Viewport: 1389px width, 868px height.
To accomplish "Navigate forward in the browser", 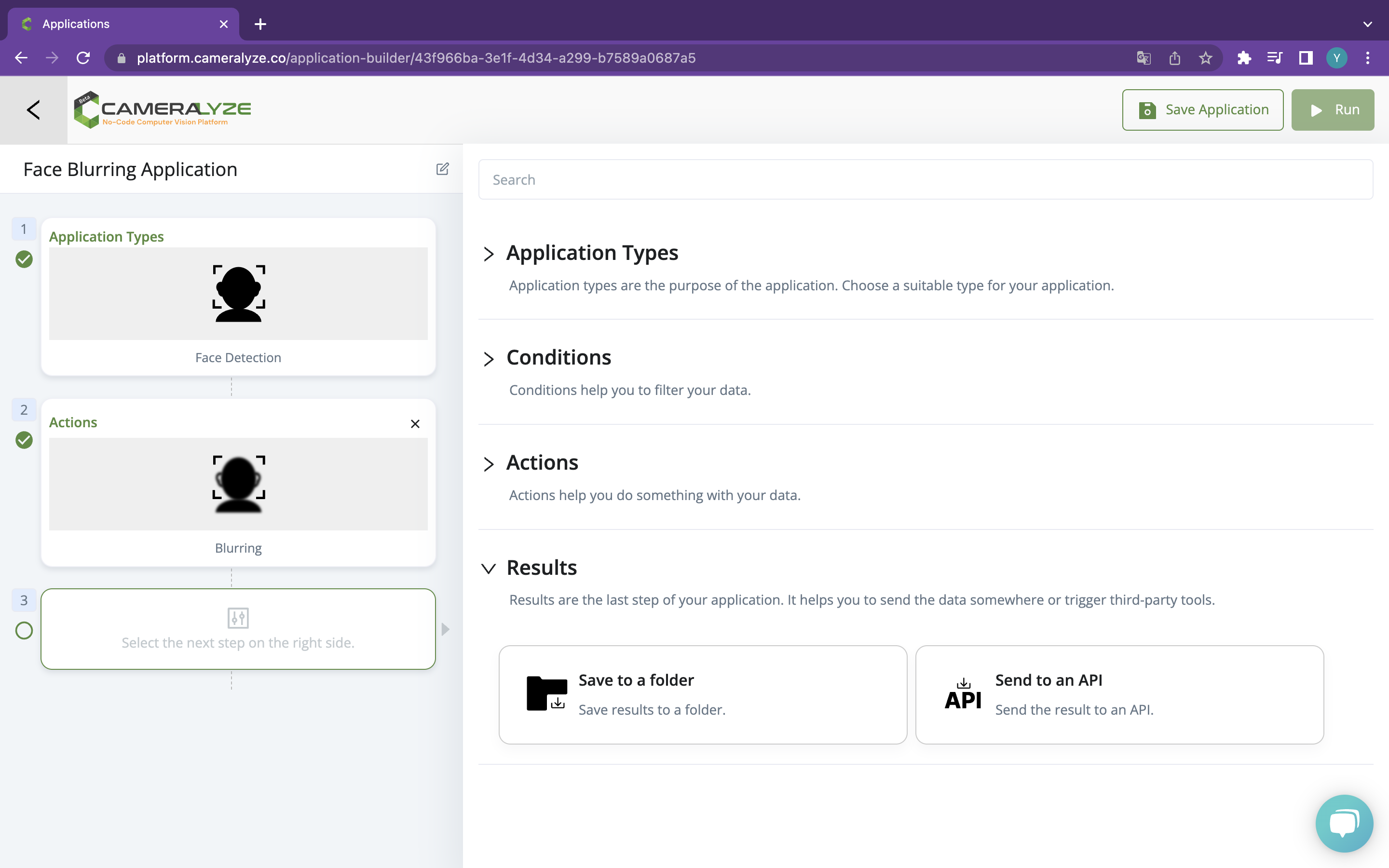I will click(x=52, y=58).
